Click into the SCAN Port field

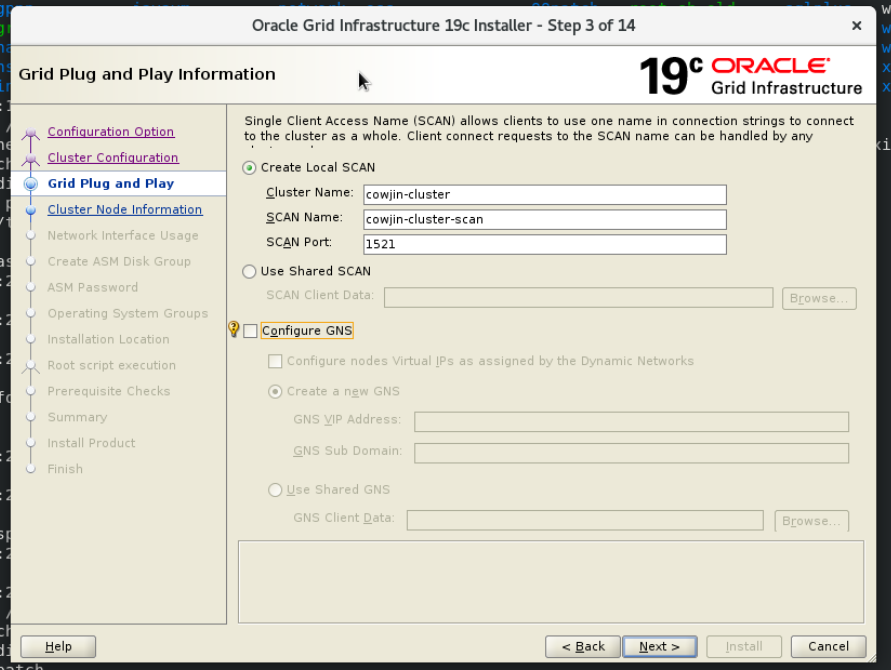click(545, 244)
